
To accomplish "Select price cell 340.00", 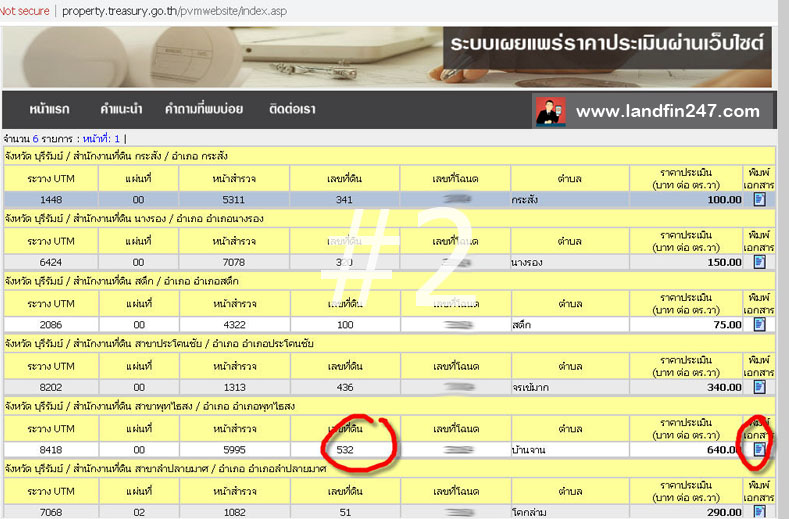I will (x=686, y=387).
